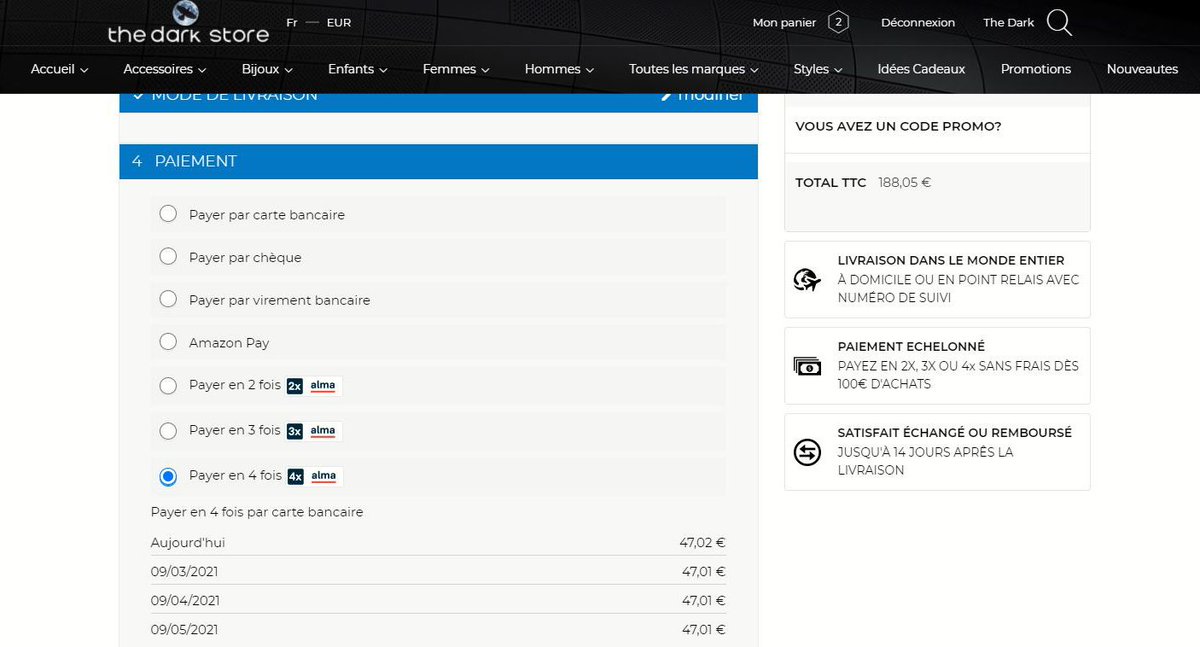
Task: Open Nouveautes menu item
Action: [1142, 69]
